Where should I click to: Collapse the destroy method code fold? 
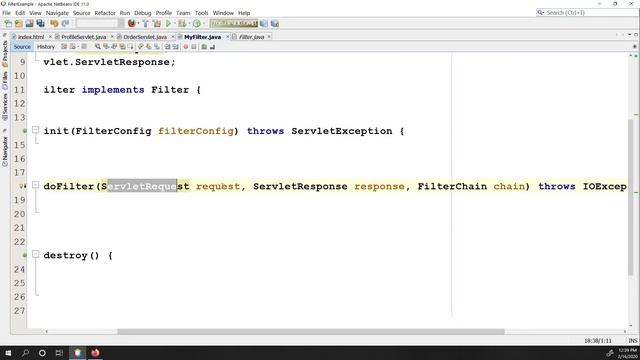(36, 254)
